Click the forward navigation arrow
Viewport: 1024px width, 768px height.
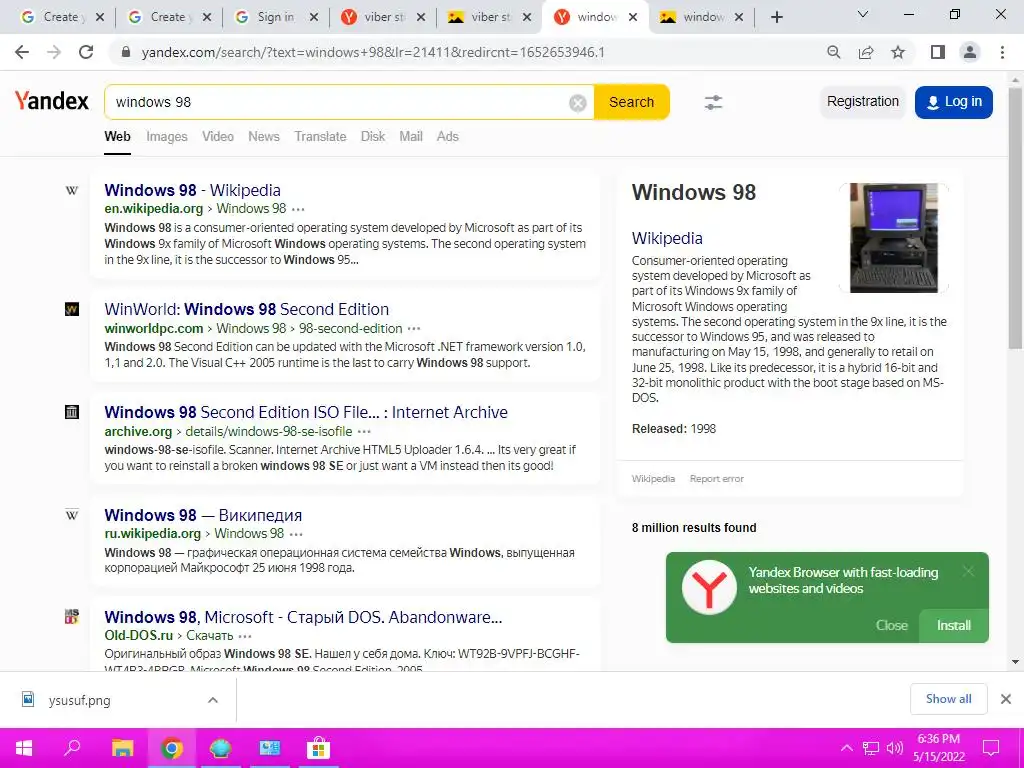pyautogui.click(x=54, y=52)
